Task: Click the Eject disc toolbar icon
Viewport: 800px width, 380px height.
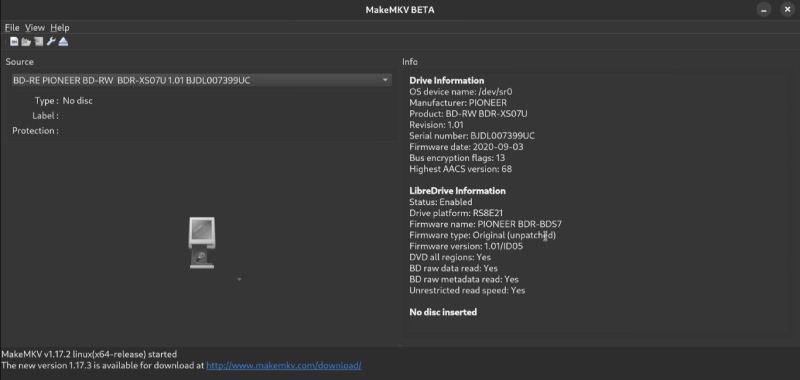Action: pos(63,42)
